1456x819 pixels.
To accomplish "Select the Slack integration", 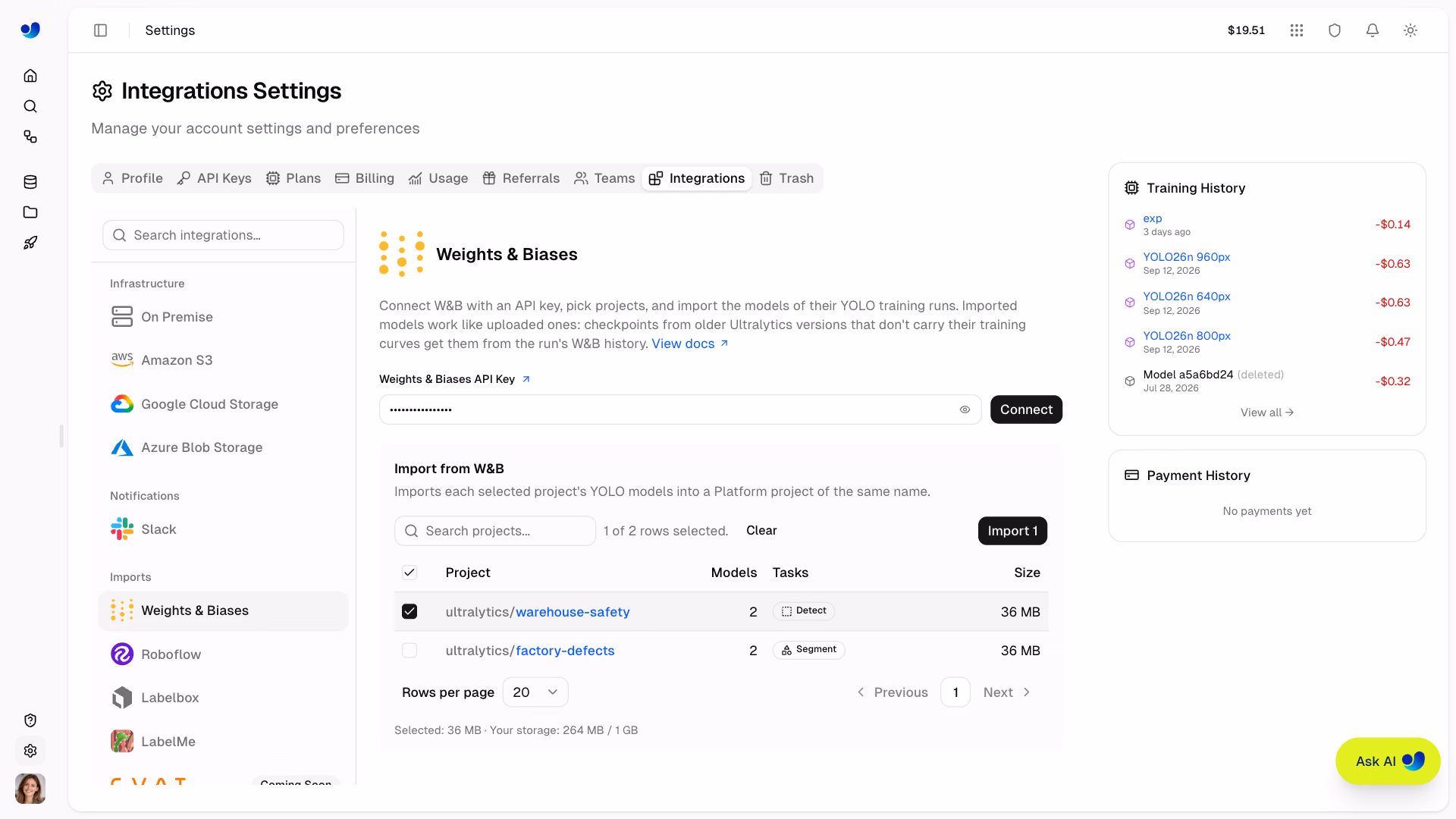I will tap(223, 529).
